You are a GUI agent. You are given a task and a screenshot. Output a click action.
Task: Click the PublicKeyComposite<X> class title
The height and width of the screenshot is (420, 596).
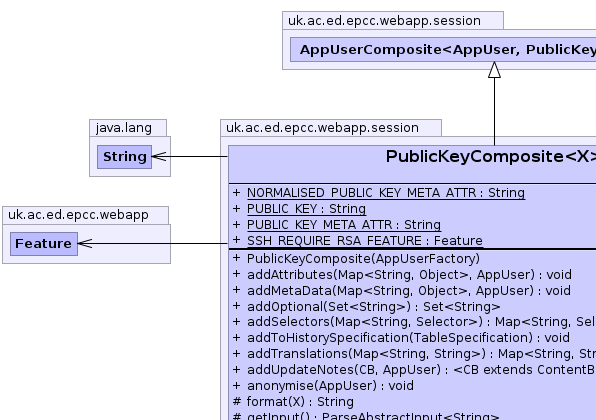pos(490,156)
